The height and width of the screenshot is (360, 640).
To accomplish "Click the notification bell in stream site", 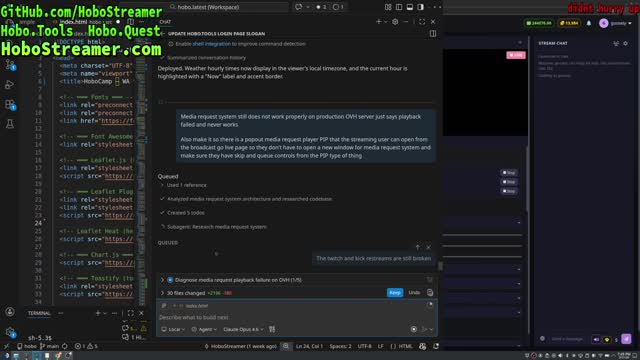I will click(x=589, y=23).
